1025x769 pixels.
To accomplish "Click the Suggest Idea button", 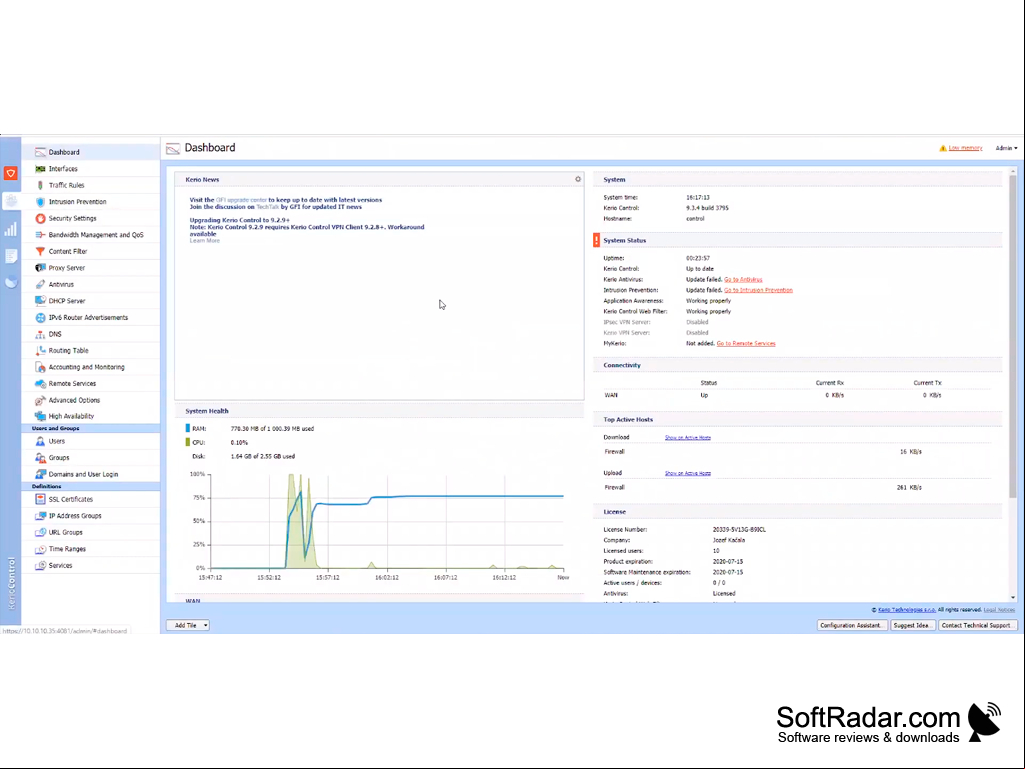I will 912,625.
